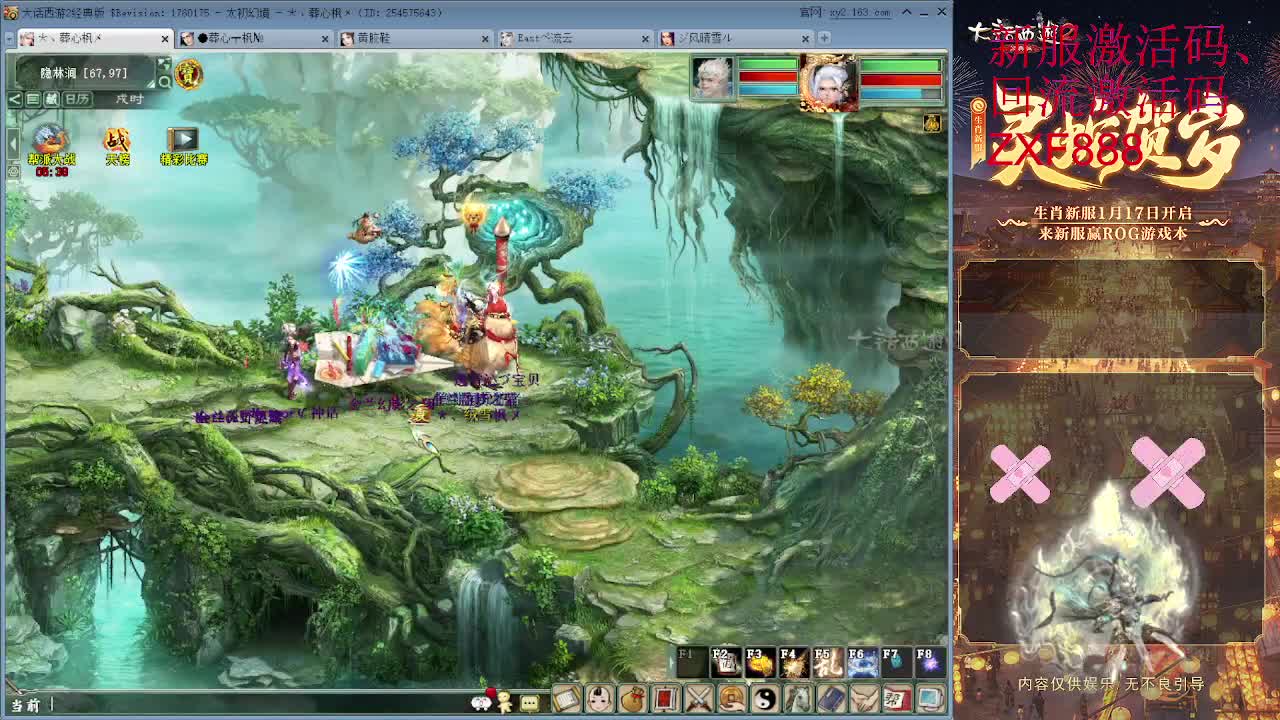Close the 葬心一枫 tab

point(325,38)
